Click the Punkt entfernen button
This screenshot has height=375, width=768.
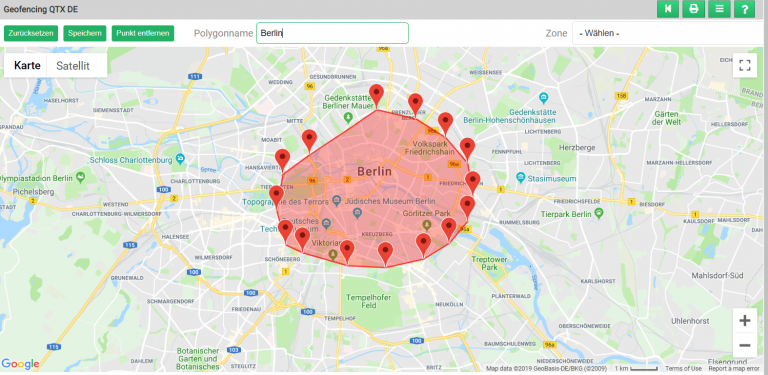click(x=143, y=33)
